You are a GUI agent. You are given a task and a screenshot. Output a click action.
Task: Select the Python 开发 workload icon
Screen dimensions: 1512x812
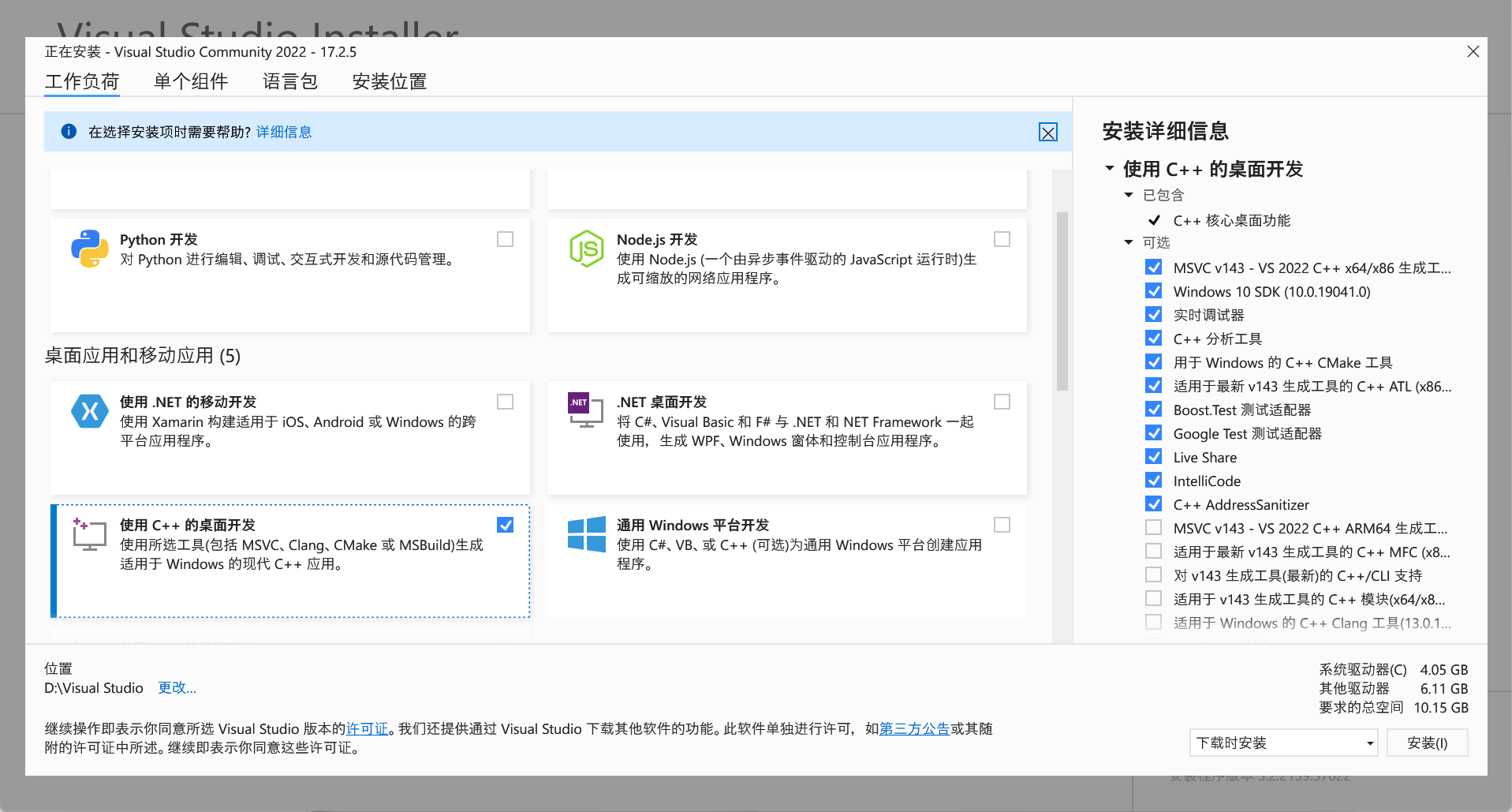pos(89,249)
